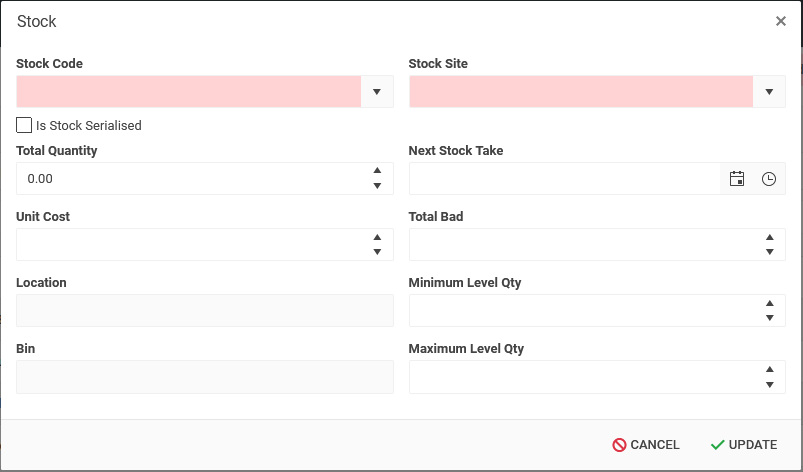The height and width of the screenshot is (472, 803).
Task: Decrease Total Bad with down arrow
Action: point(769,252)
